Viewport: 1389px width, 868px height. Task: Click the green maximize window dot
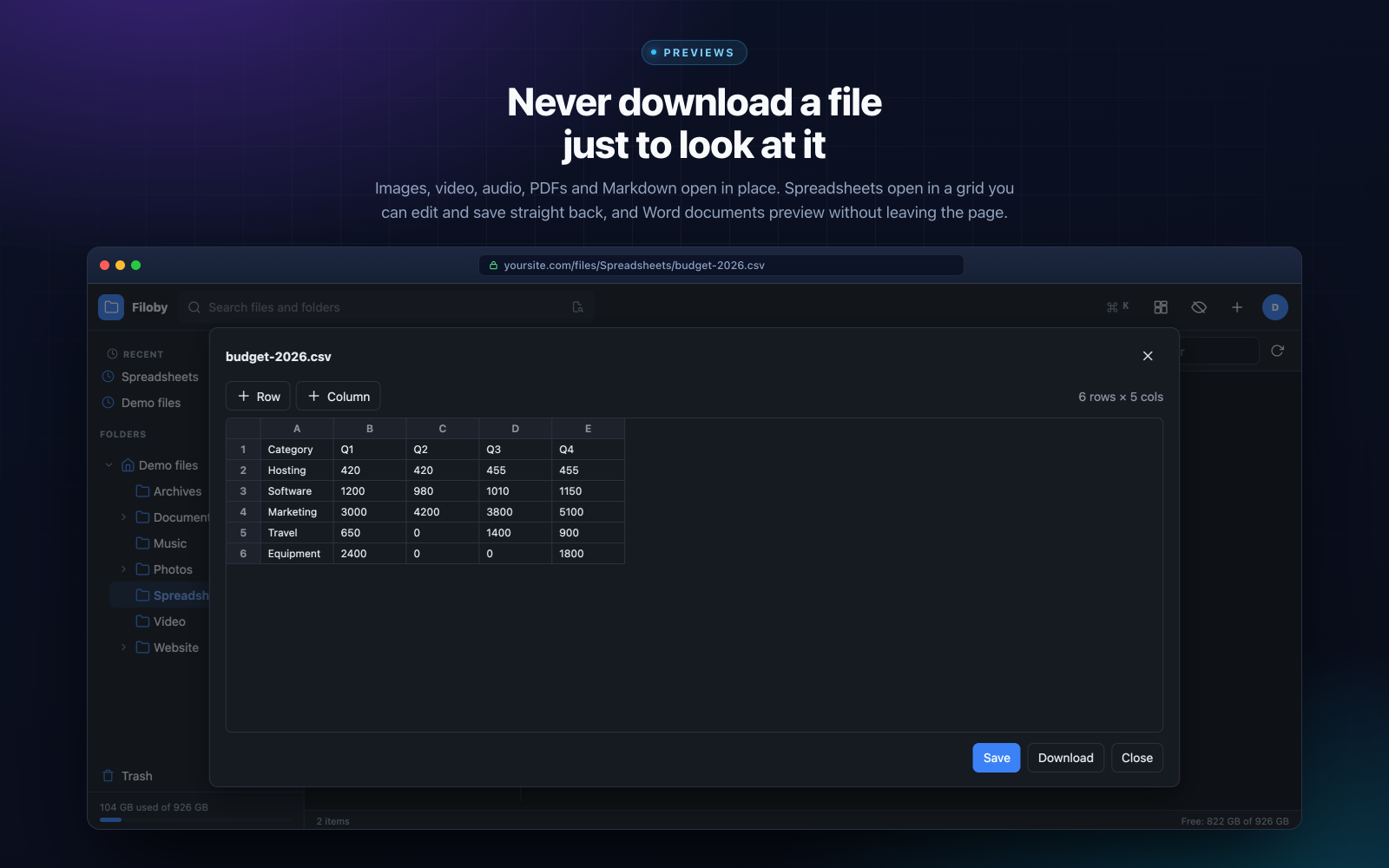pyautogui.click(x=136, y=266)
